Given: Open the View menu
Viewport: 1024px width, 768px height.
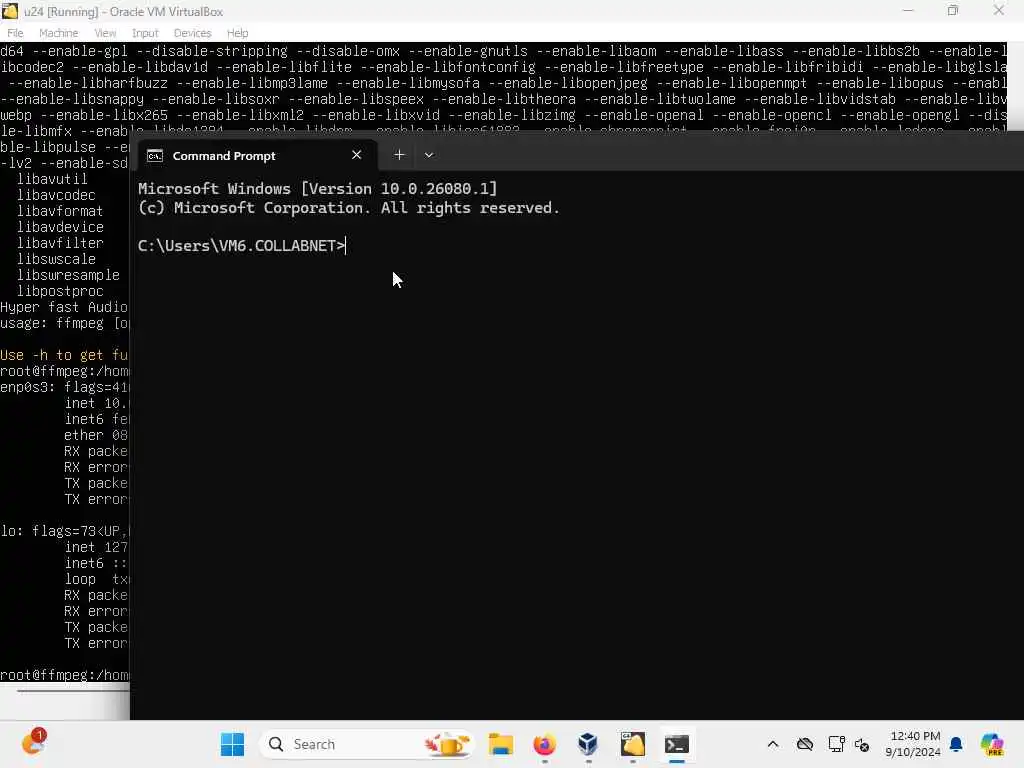Looking at the screenshot, I should tap(105, 33).
